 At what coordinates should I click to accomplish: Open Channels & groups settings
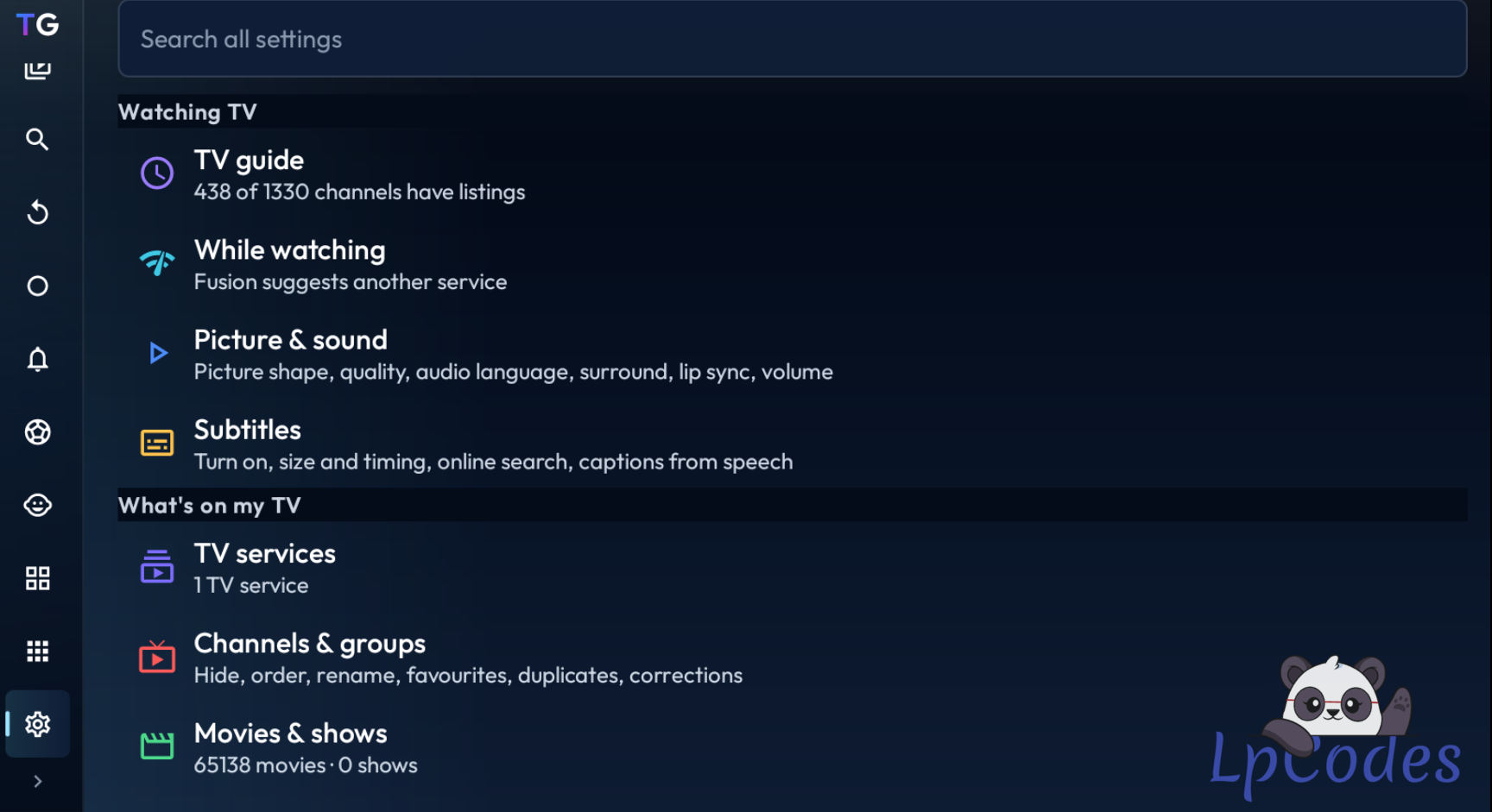(793, 658)
